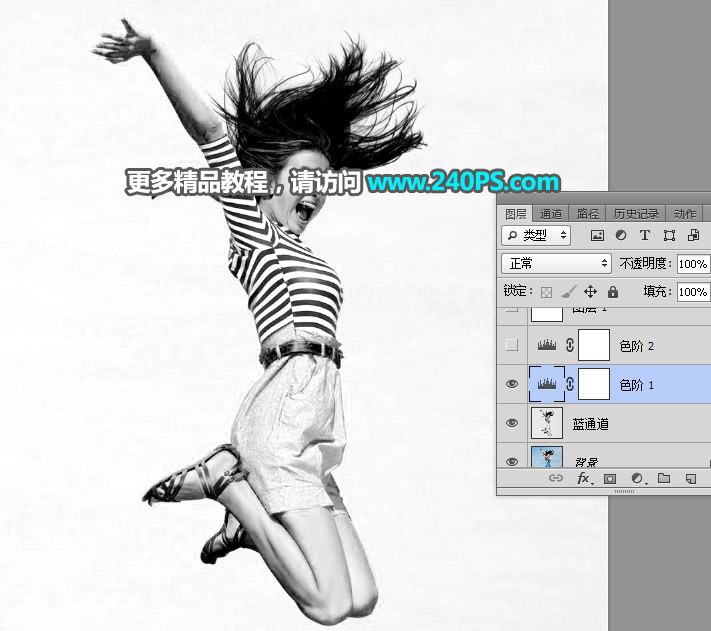Screen dimensions: 711x631
Task: Hide the 色阶 1 adjustment layer
Action: click(512, 384)
